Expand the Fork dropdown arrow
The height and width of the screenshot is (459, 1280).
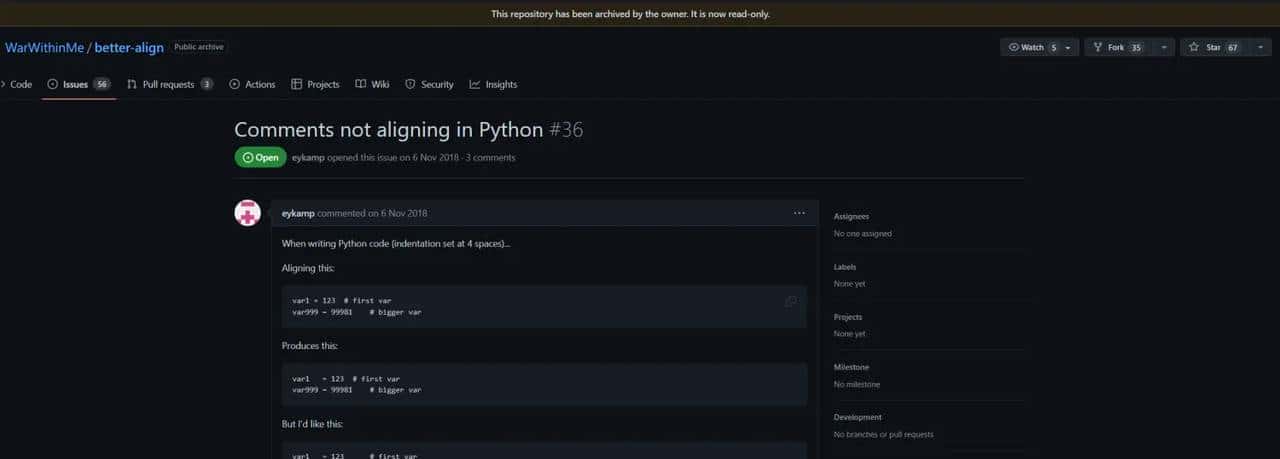(1162, 47)
